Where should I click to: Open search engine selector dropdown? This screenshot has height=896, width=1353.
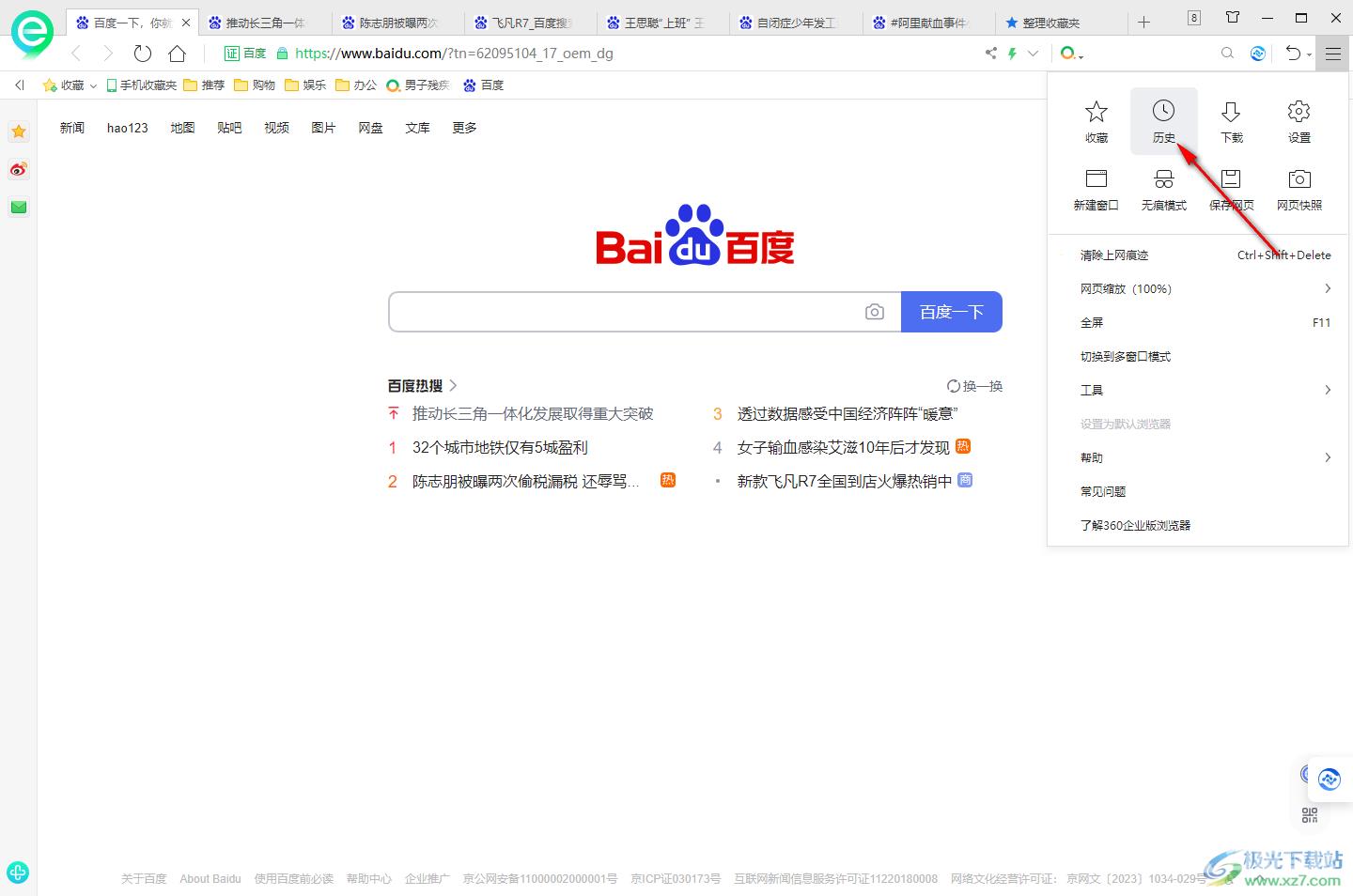[x=1071, y=54]
